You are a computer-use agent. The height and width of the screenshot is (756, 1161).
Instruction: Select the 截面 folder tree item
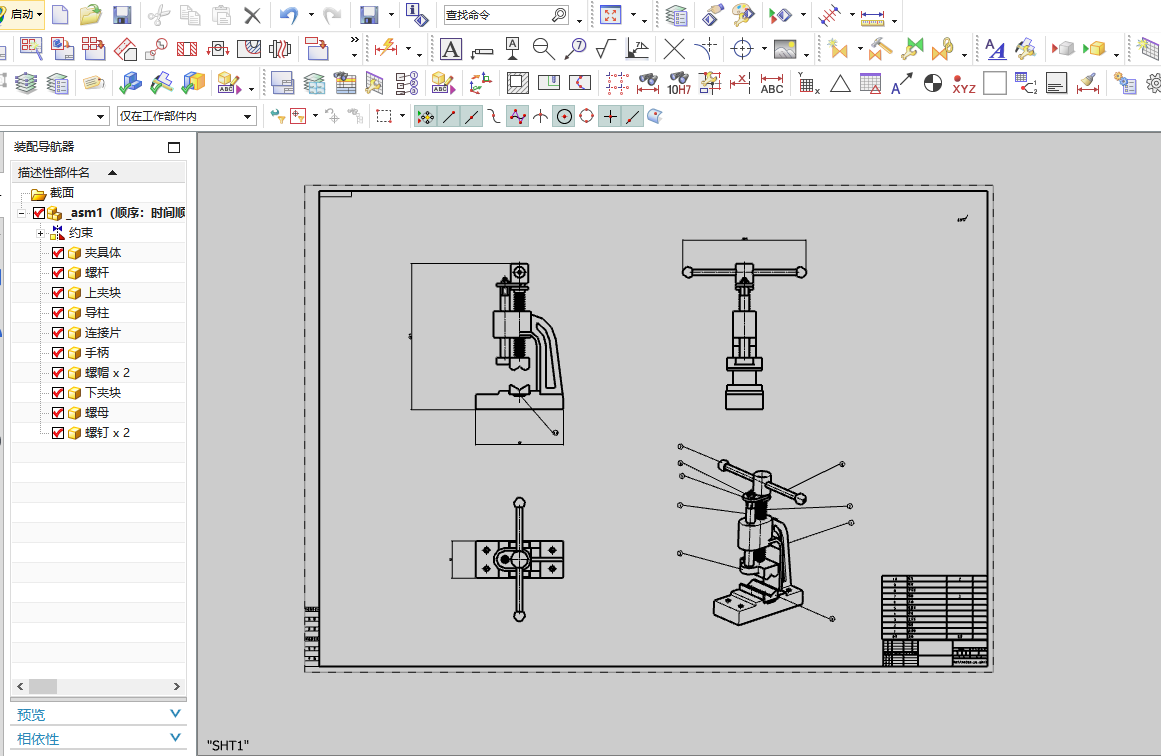[61, 193]
